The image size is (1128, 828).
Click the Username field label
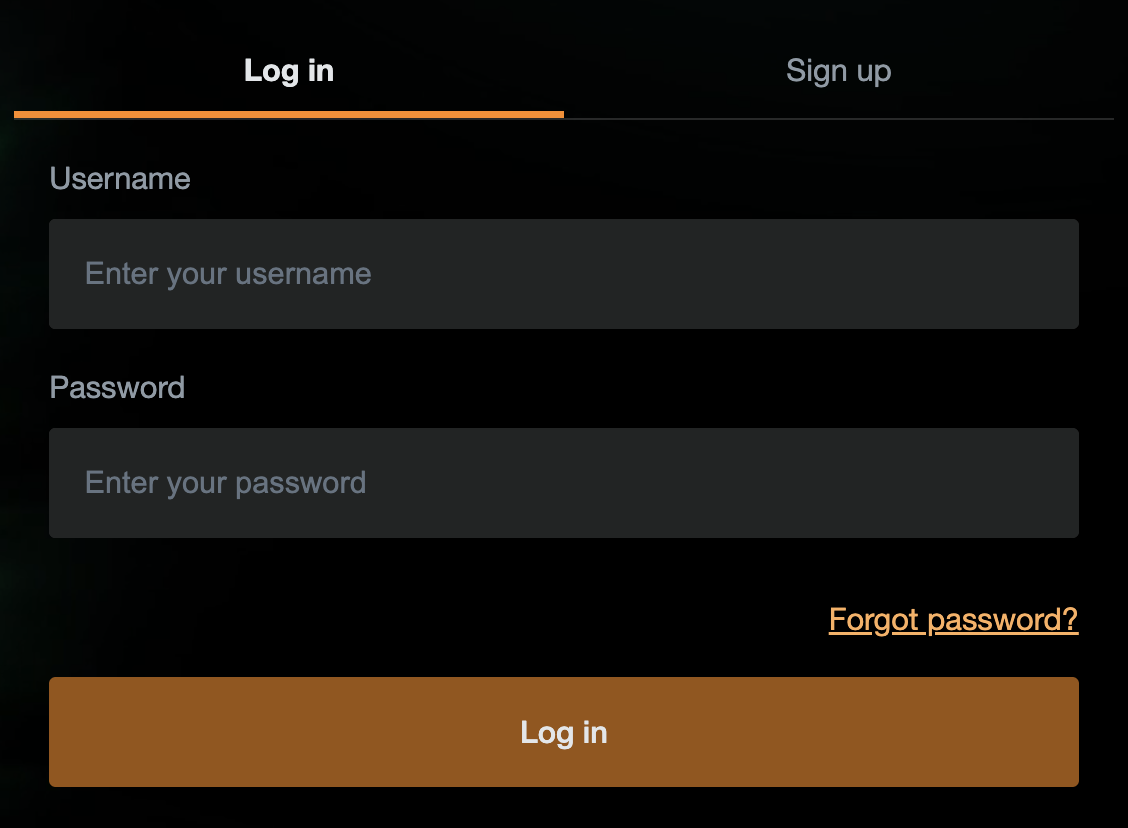(x=120, y=179)
